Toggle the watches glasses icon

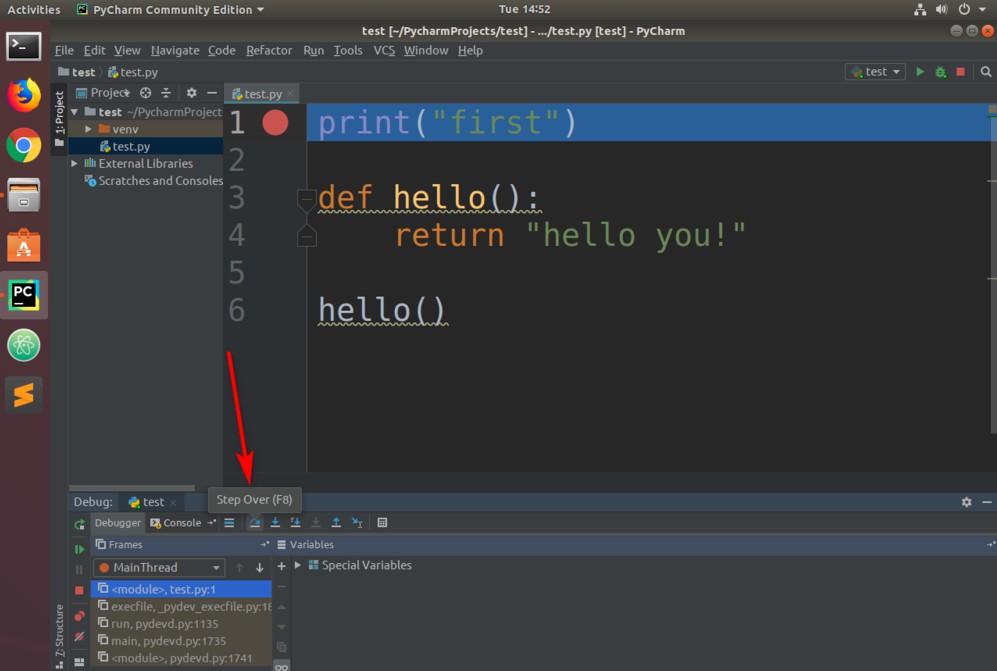[x=281, y=667]
